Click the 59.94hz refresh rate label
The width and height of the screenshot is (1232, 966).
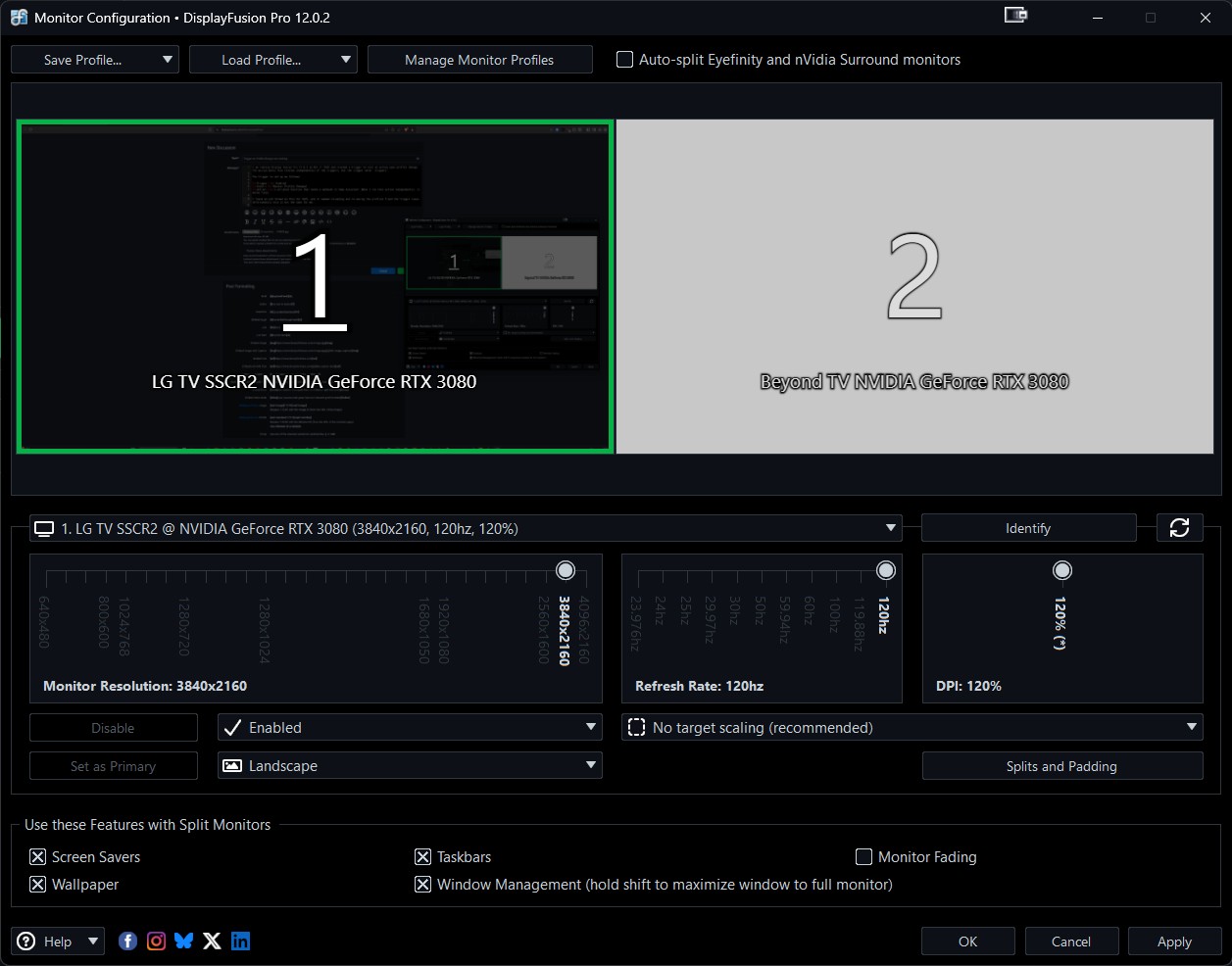pos(784,619)
